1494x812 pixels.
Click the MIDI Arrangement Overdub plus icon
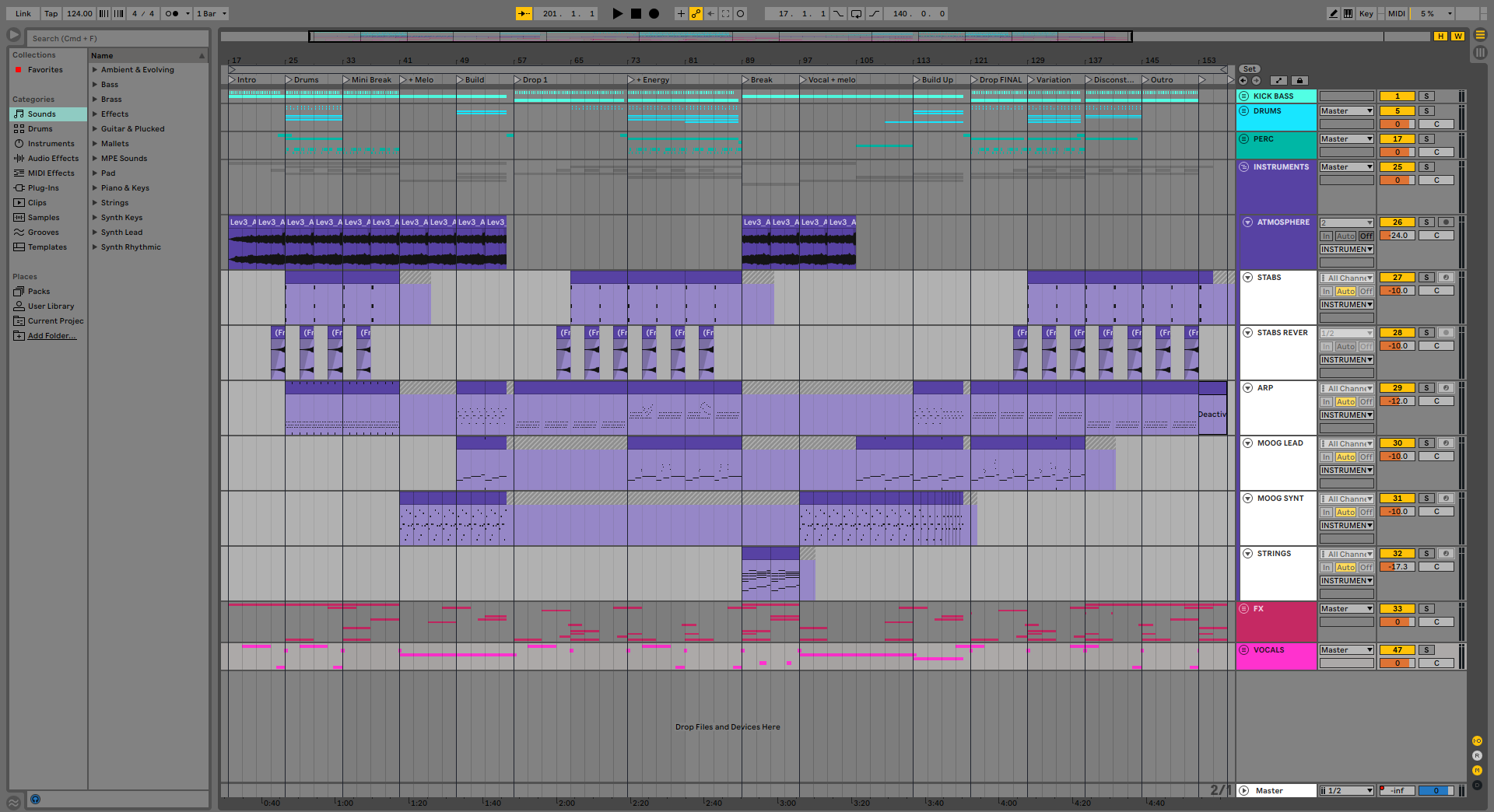681,13
